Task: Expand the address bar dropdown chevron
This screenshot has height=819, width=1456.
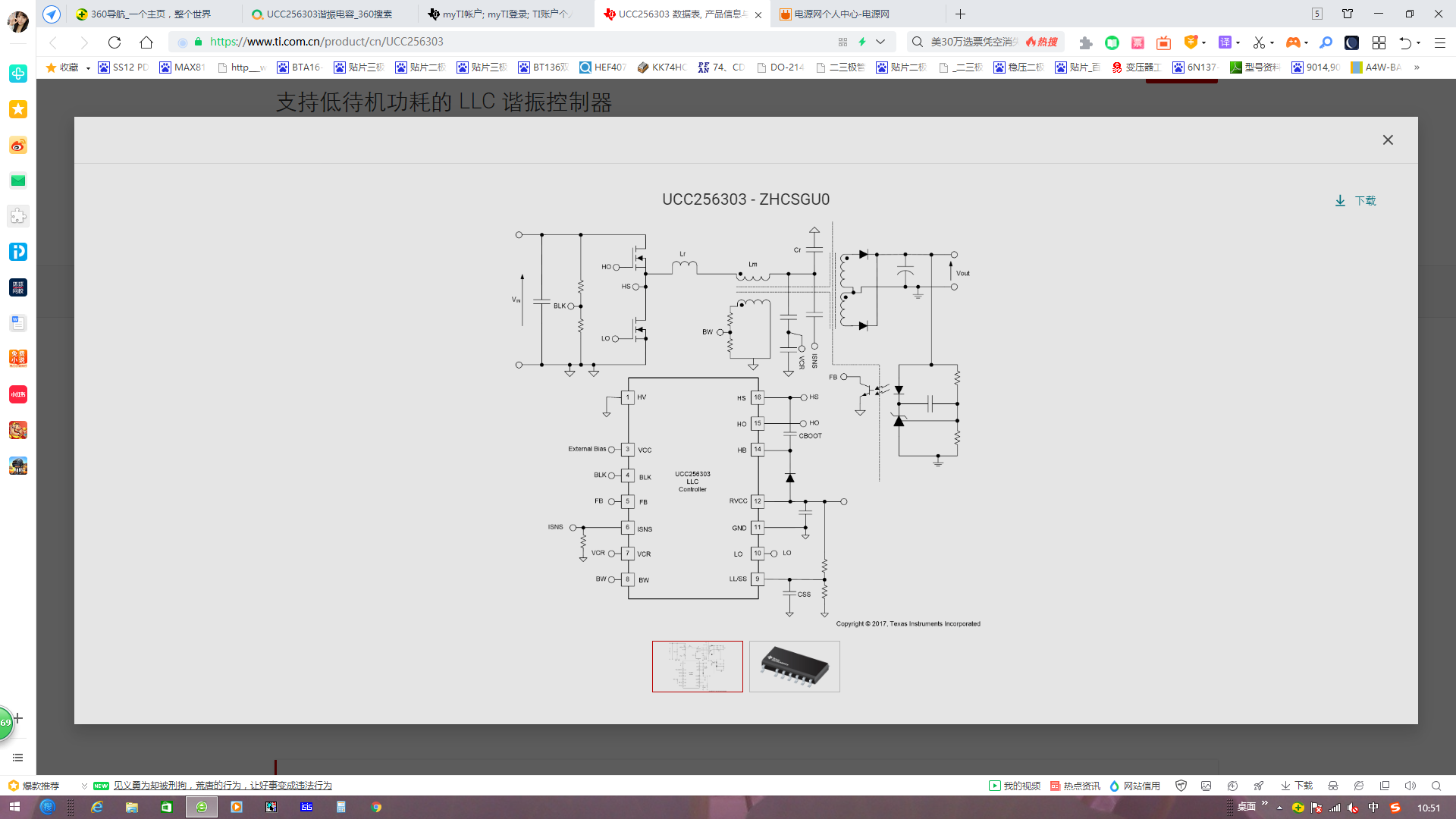Action: click(880, 42)
